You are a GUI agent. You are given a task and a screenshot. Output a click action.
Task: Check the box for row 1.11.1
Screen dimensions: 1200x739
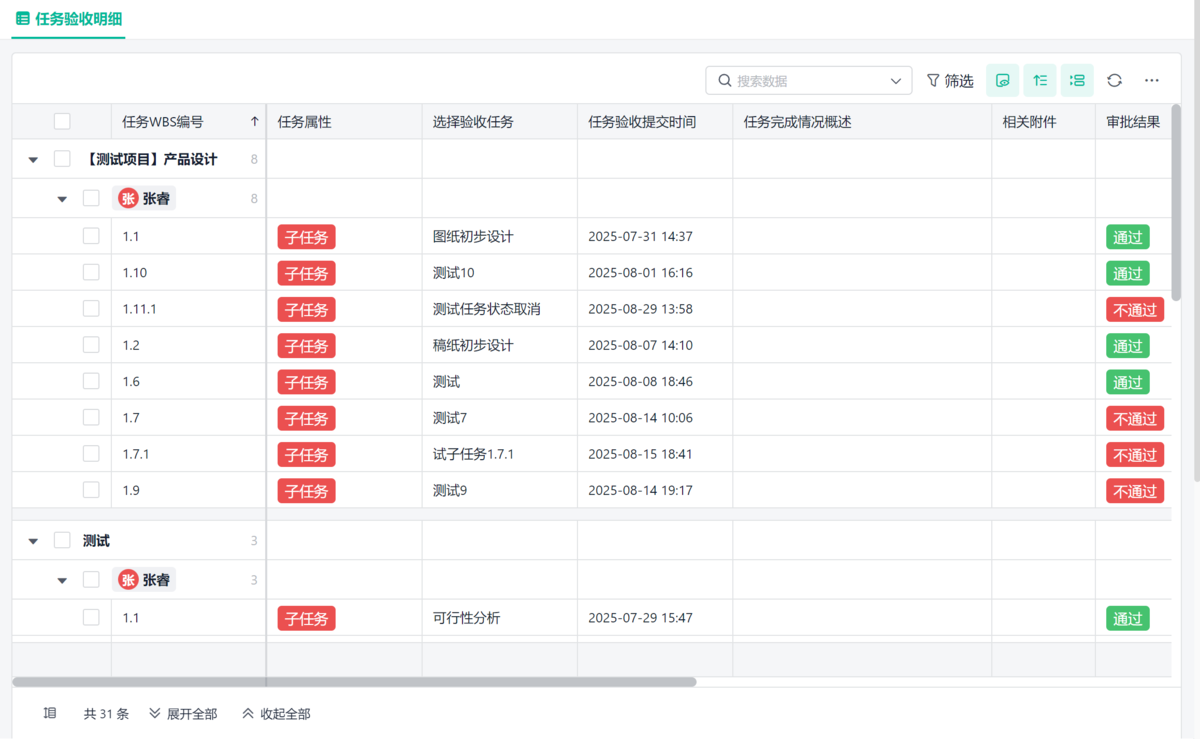click(91, 309)
